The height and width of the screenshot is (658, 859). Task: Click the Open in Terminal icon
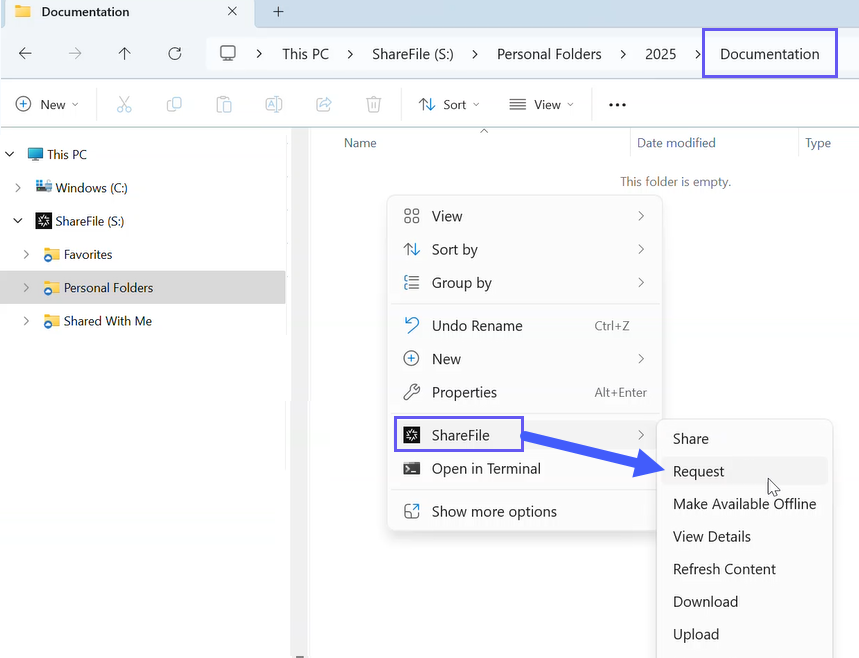[x=412, y=468]
